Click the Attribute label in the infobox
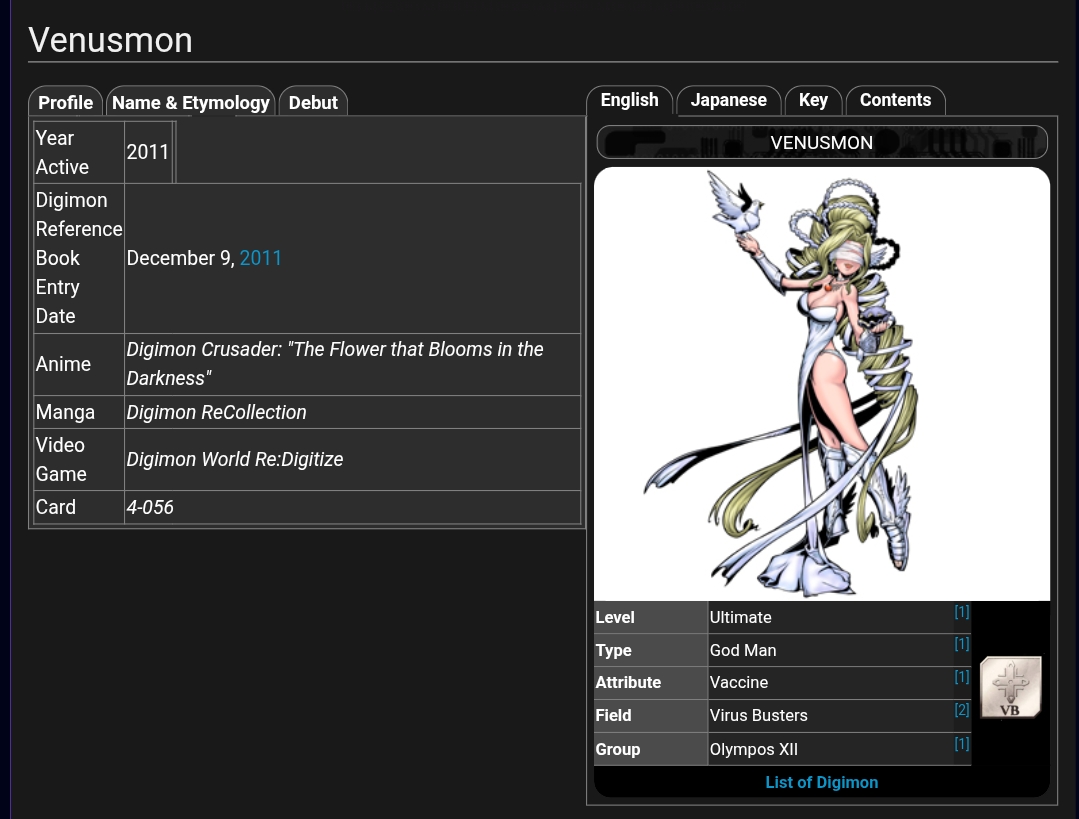This screenshot has width=1079, height=819. pyautogui.click(x=628, y=683)
